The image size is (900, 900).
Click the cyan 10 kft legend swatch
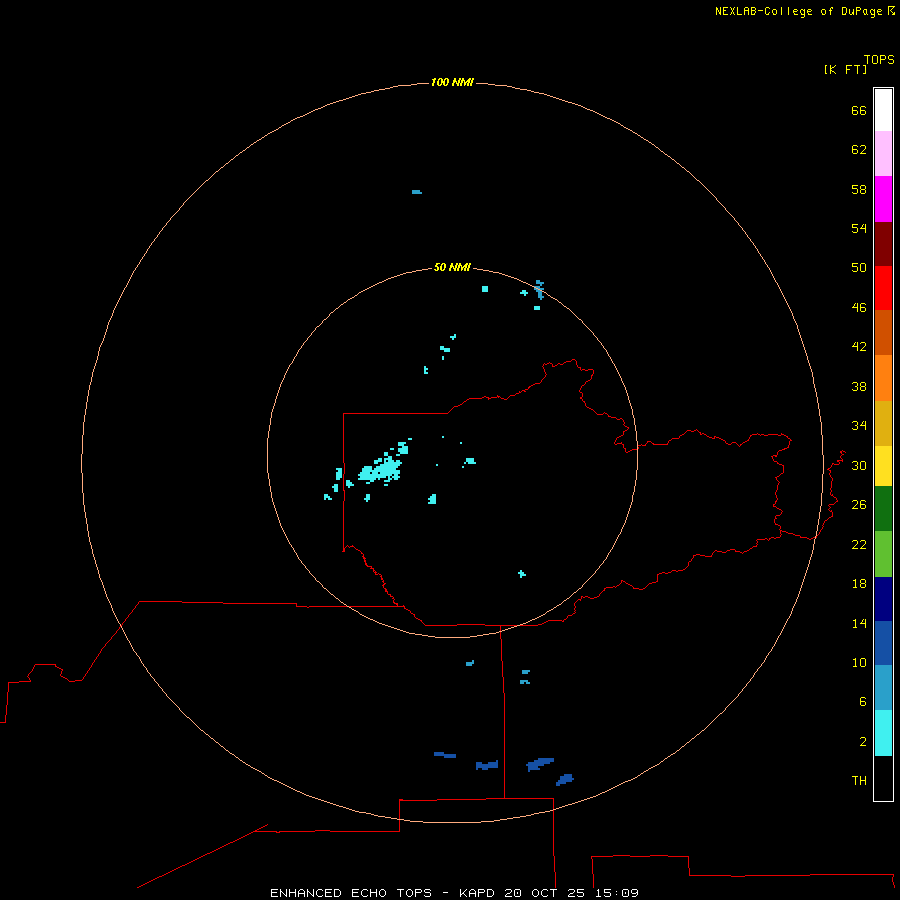(x=883, y=733)
